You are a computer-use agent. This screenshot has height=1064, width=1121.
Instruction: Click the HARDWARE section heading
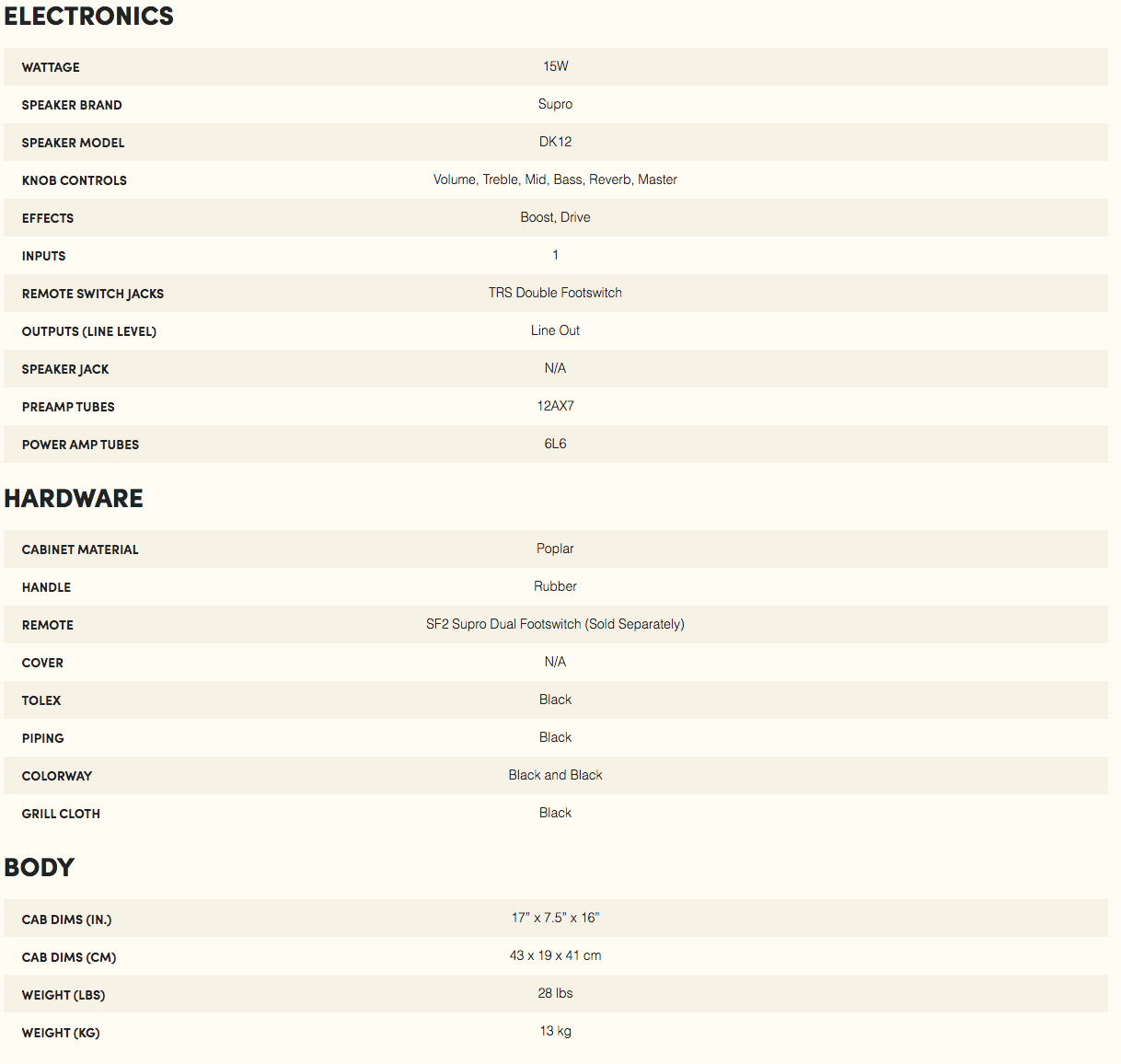tap(74, 499)
